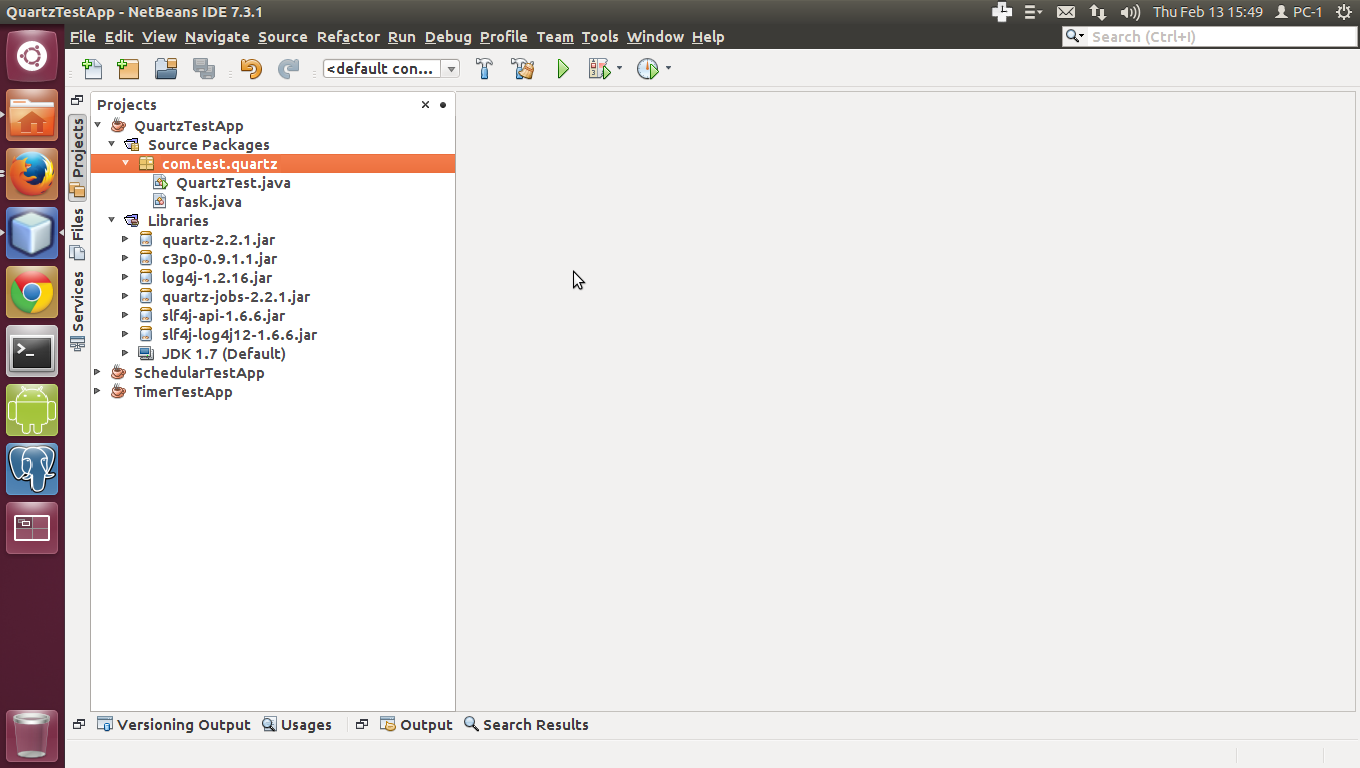Click the New Project toolbar icon

click(x=128, y=69)
